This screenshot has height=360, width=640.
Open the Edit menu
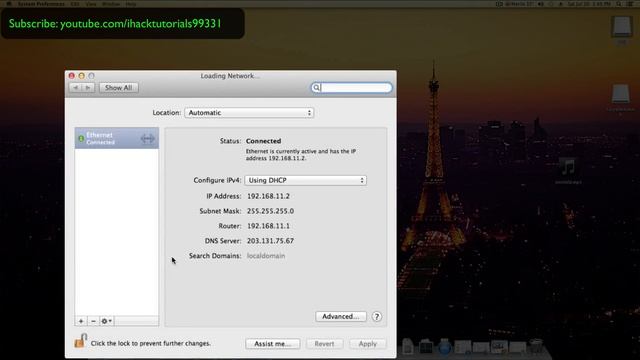click(x=75, y=4)
